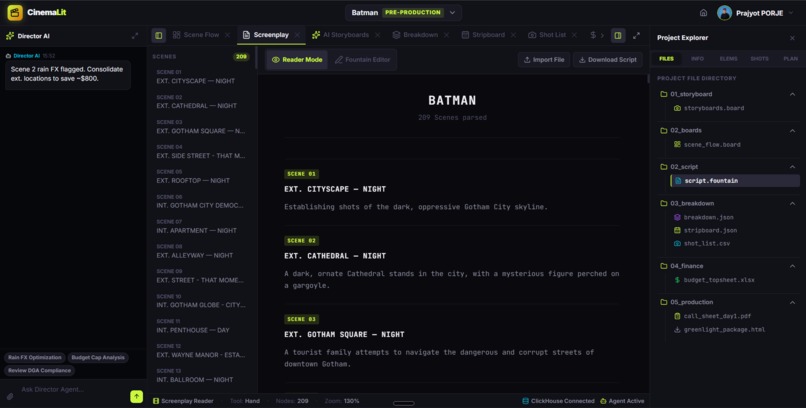Select Scene 02 EXT. CATHEDRAL in list
Screen dimensions: 806x408
(x=200, y=102)
